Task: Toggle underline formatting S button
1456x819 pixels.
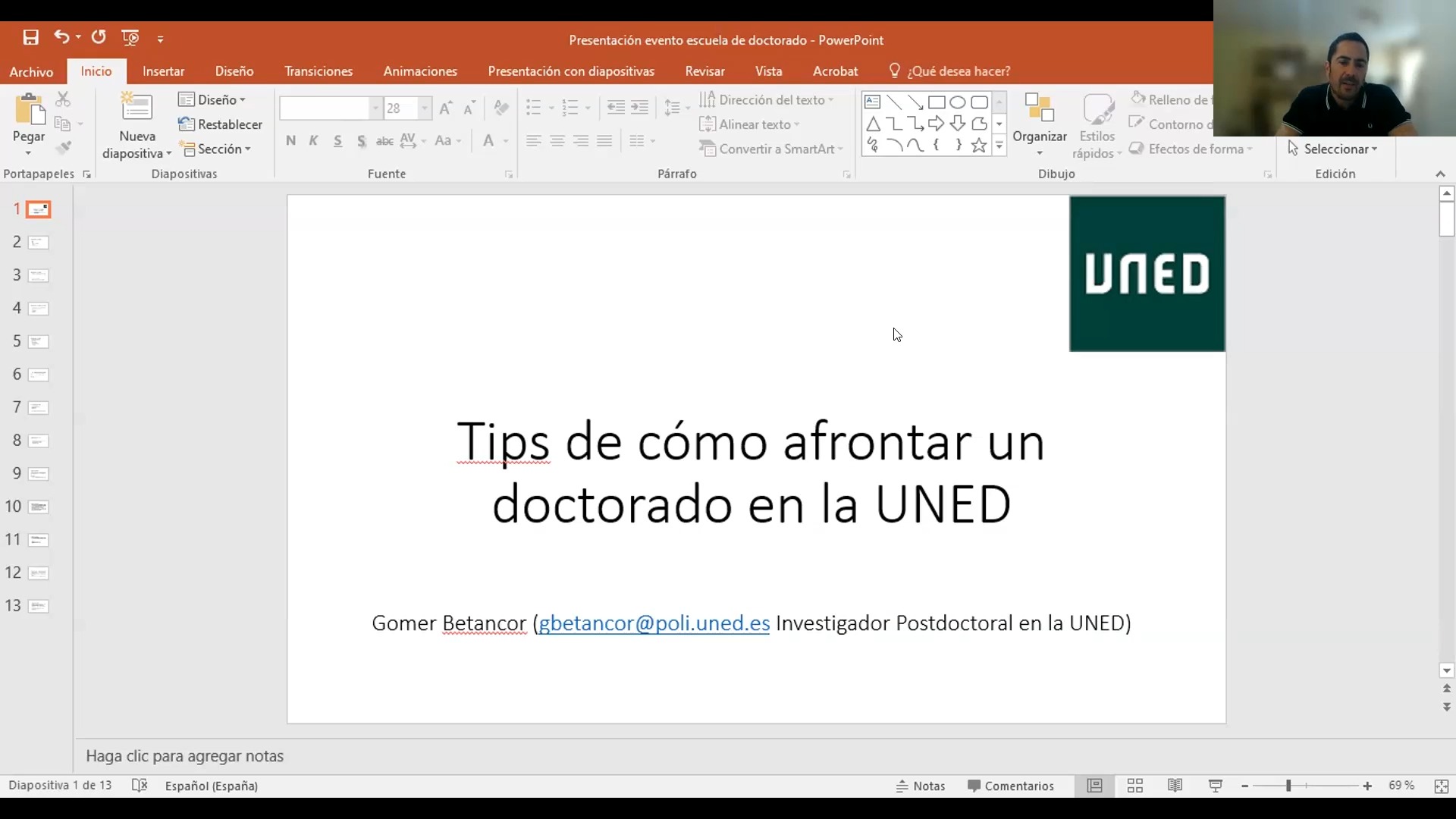Action: tap(337, 141)
